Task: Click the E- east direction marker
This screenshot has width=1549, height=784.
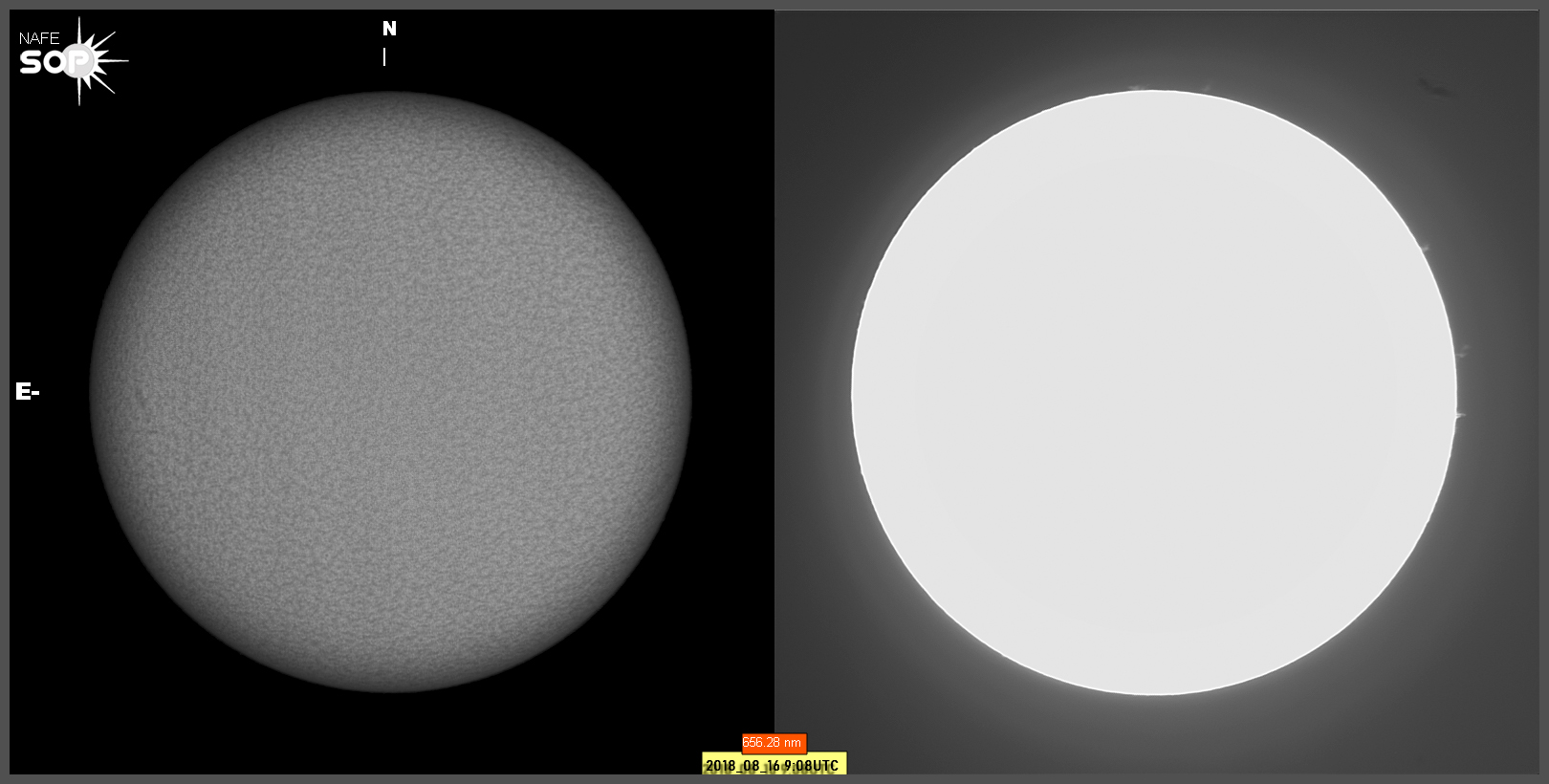Action: point(27,391)
